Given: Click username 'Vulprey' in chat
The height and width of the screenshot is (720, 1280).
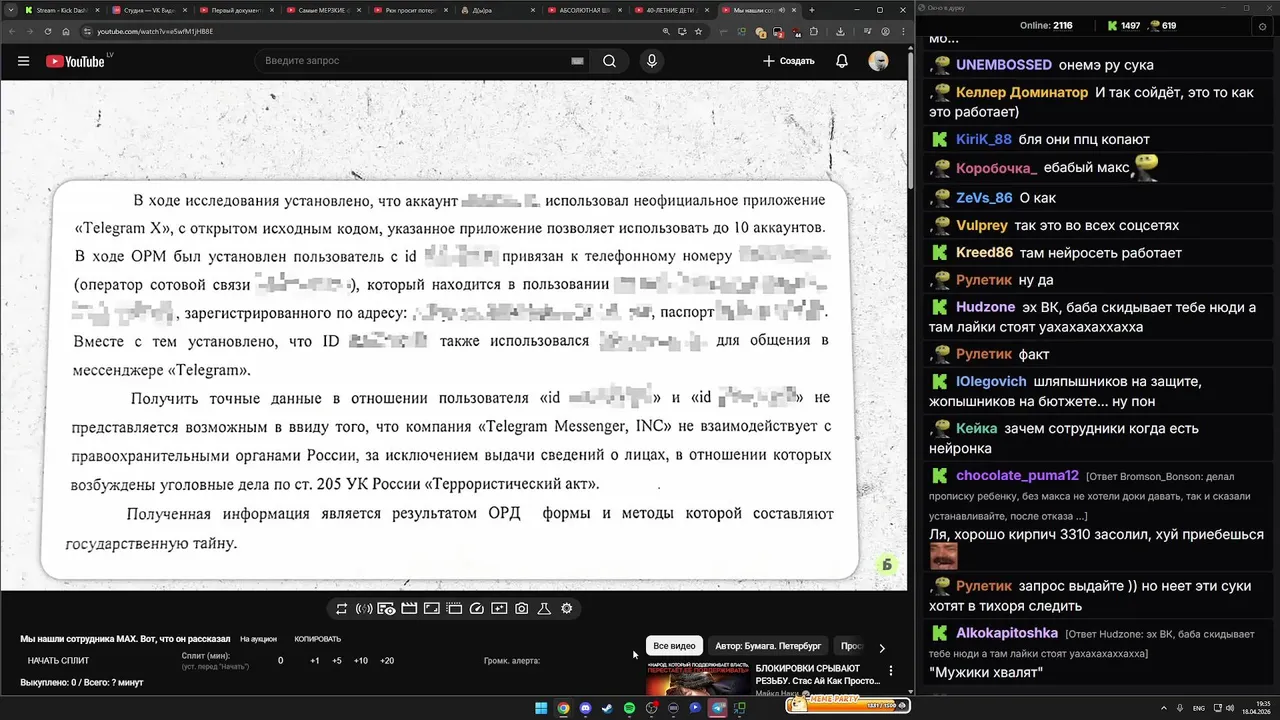Looking at the screenshot, I should pyautogui.click(x=981, y=226).
